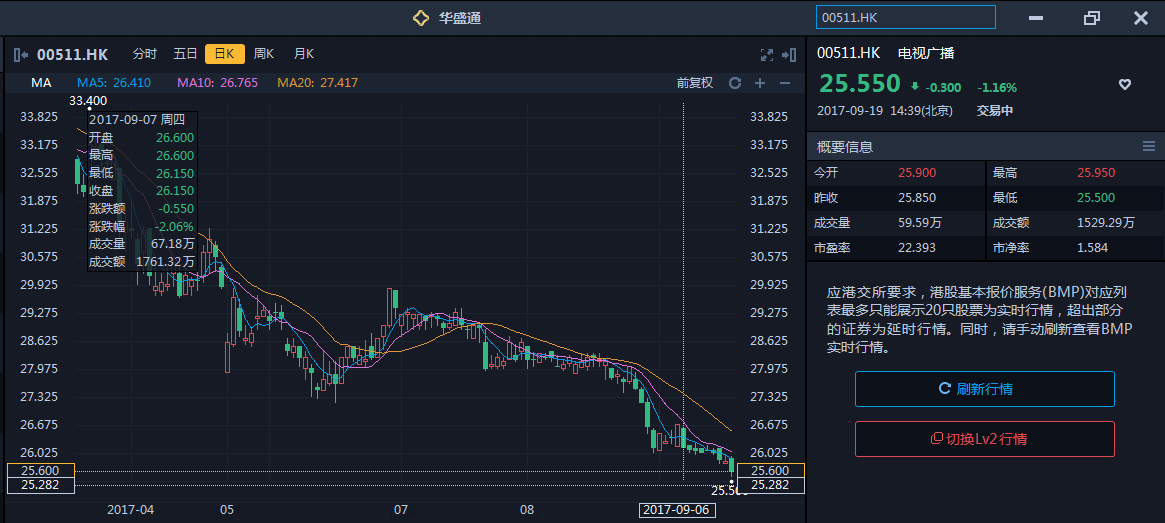Click the 刷新行情 button

pyautogui.click(x=984, y=389)
